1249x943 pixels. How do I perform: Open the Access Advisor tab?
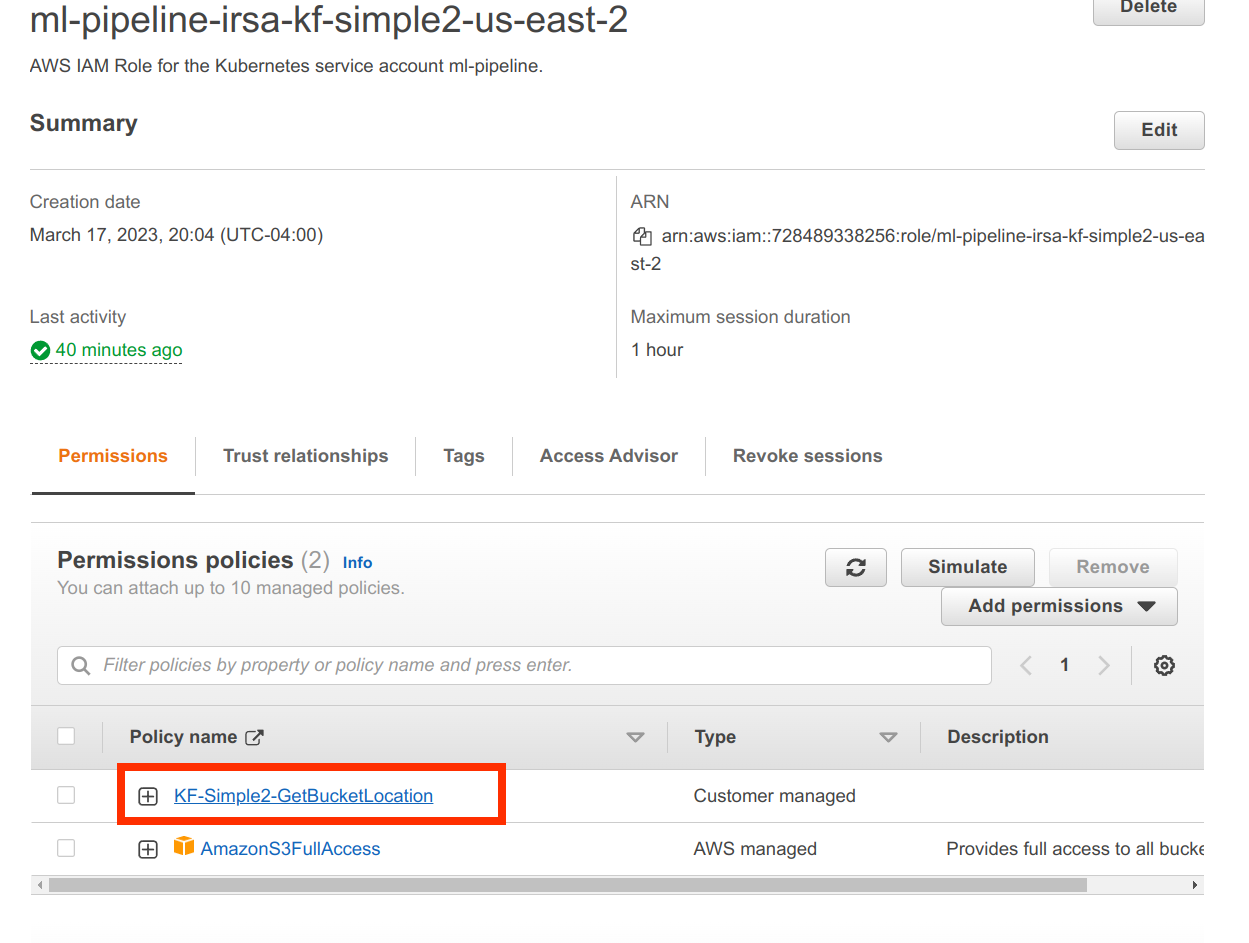tap(607, 456)
